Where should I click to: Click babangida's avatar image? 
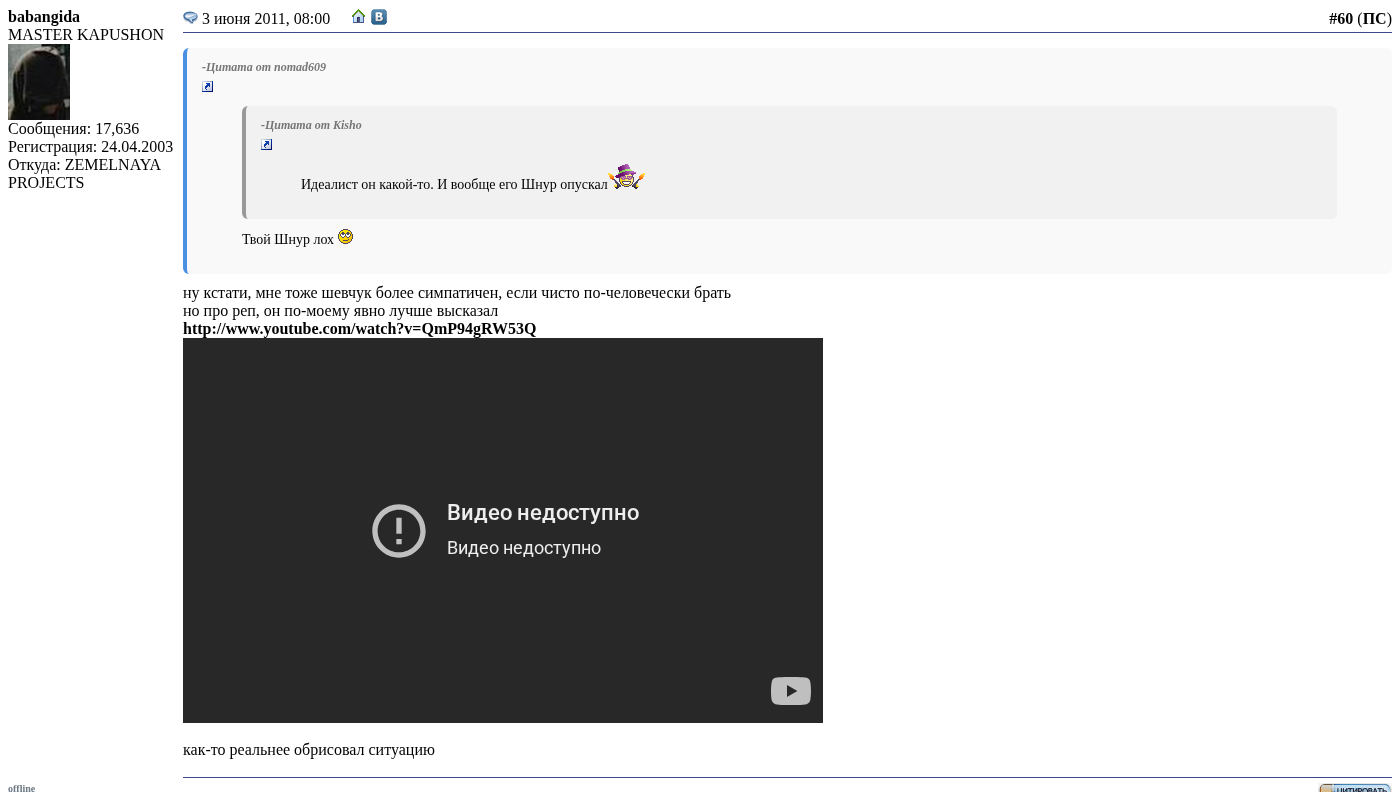39,82
